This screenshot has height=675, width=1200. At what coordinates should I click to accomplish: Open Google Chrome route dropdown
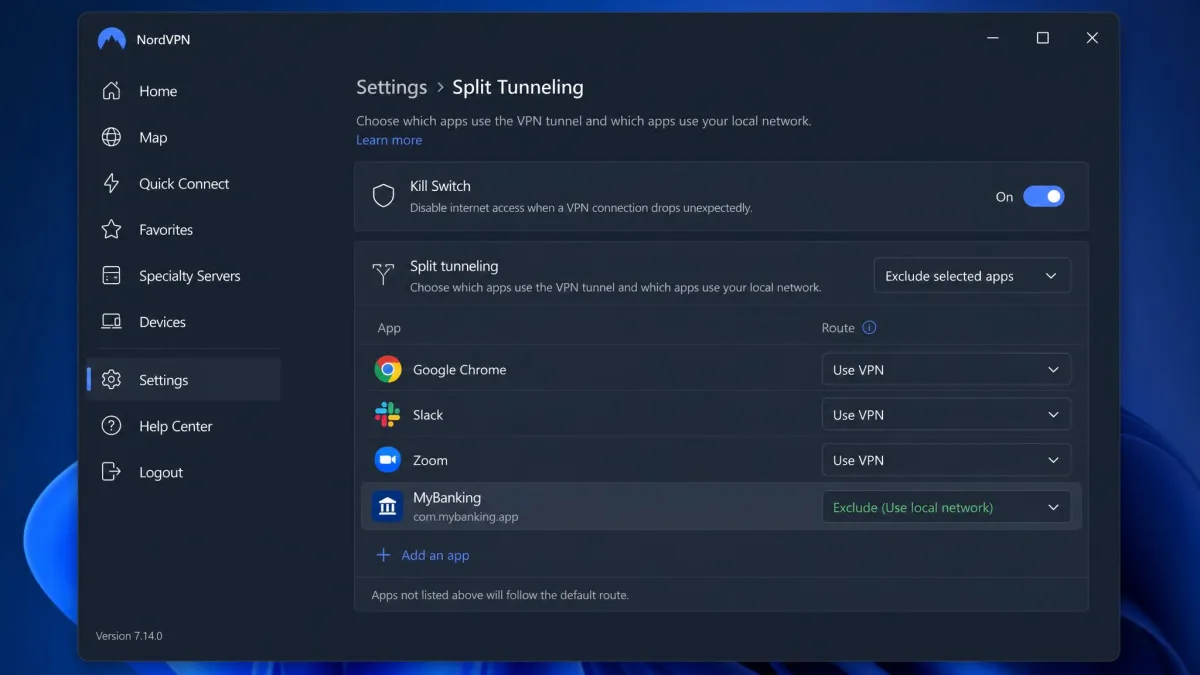pyautogui.click(x=946, y=369)
